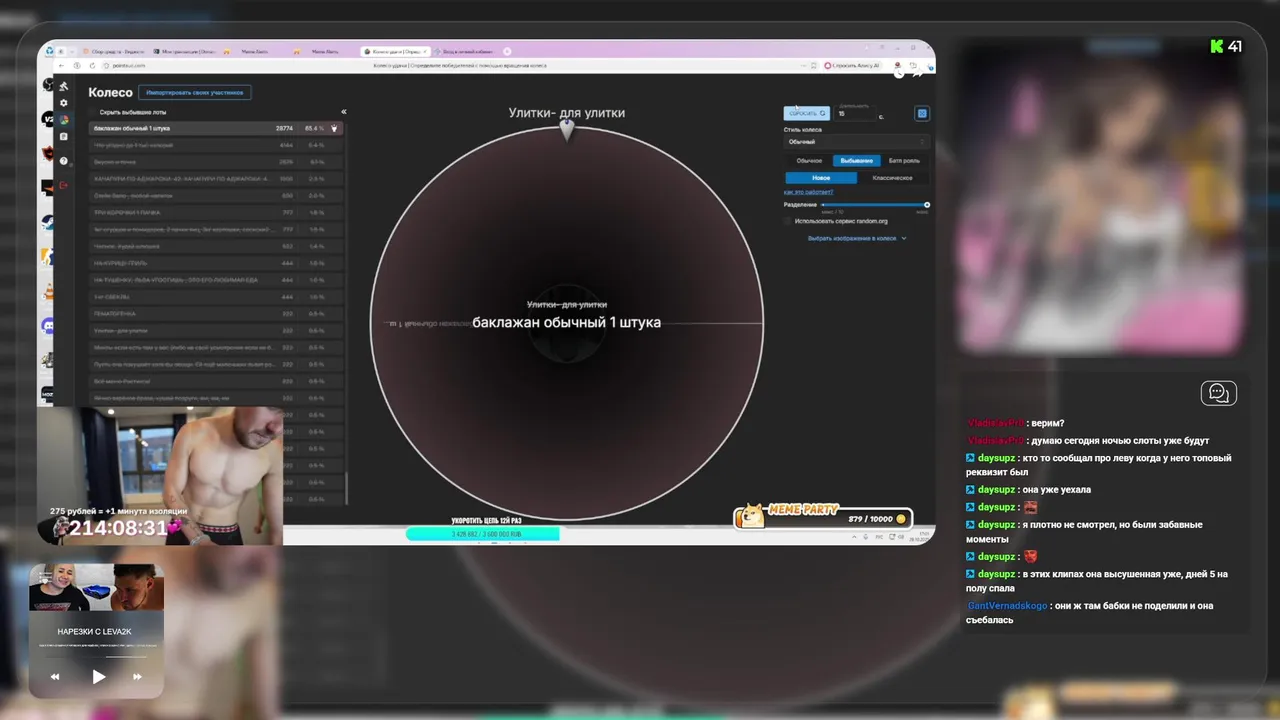Screen dimensions: 1280x720
Task: Click the Doge icon on the Meme Party bar
Action: point(749,516)
